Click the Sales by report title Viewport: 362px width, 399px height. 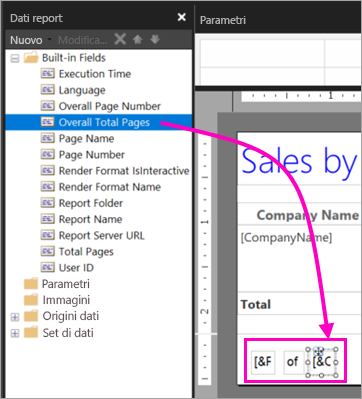tap(299, 162)
